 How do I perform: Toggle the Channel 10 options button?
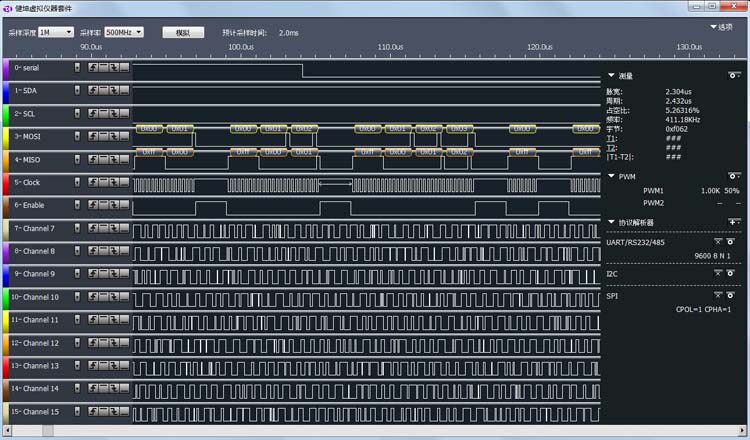[78, 297]
